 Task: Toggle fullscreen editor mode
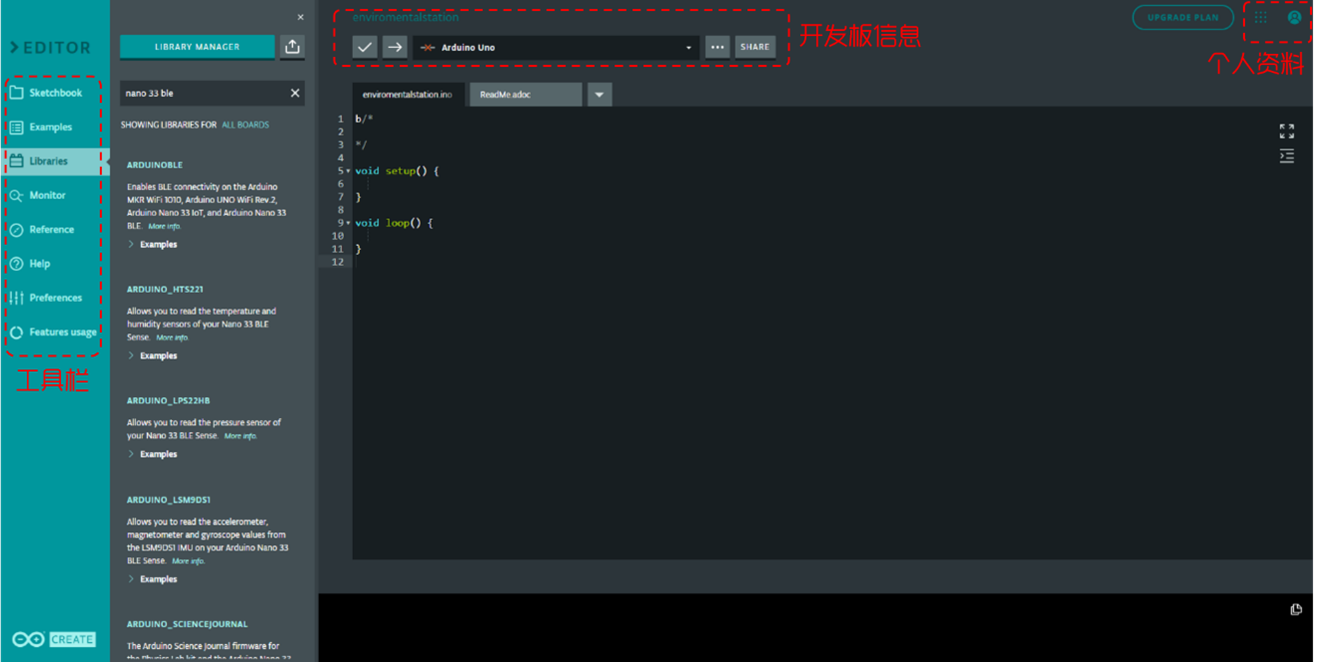tap(1287, 131)
